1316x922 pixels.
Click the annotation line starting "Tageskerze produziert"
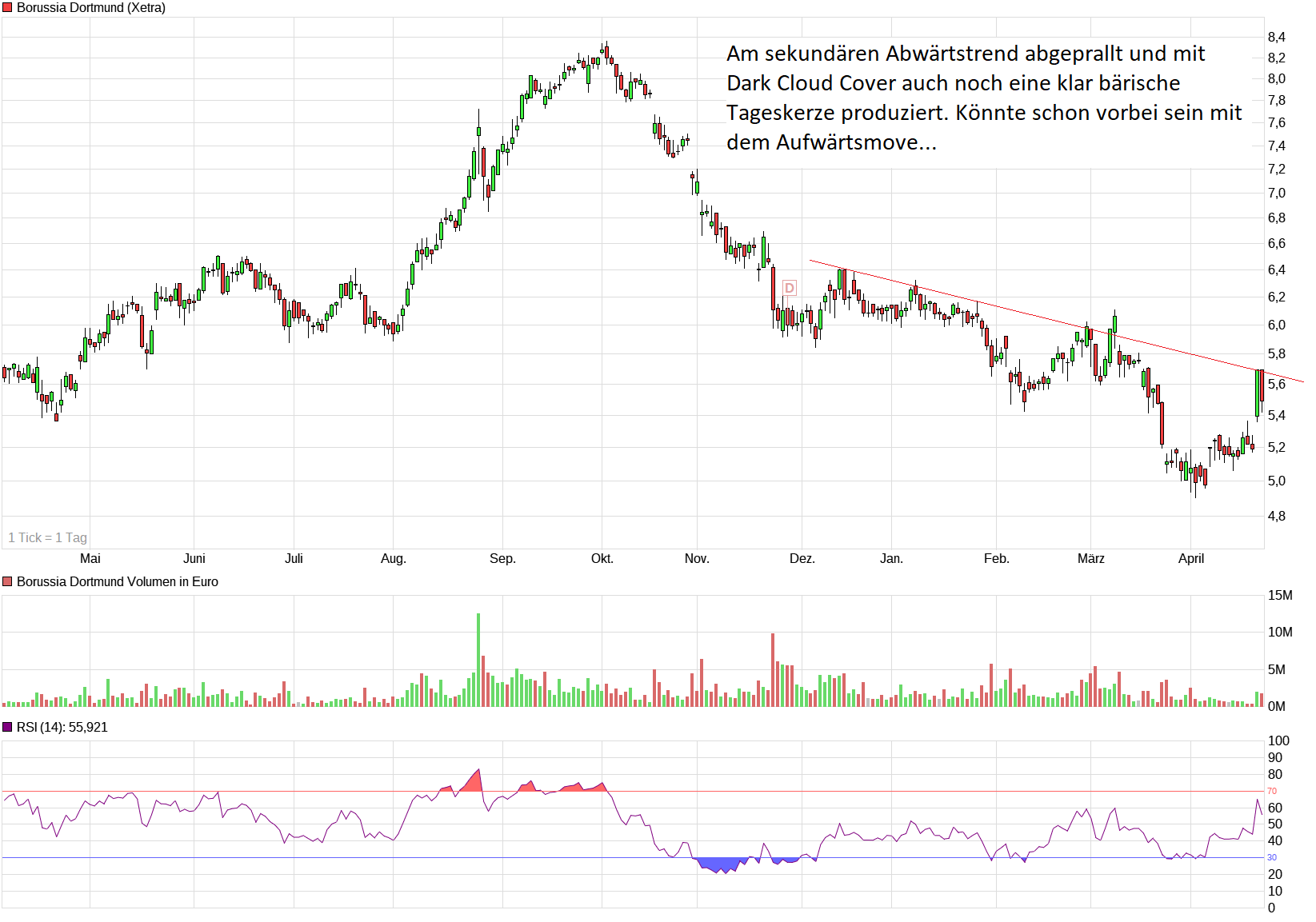pos(984,113)
